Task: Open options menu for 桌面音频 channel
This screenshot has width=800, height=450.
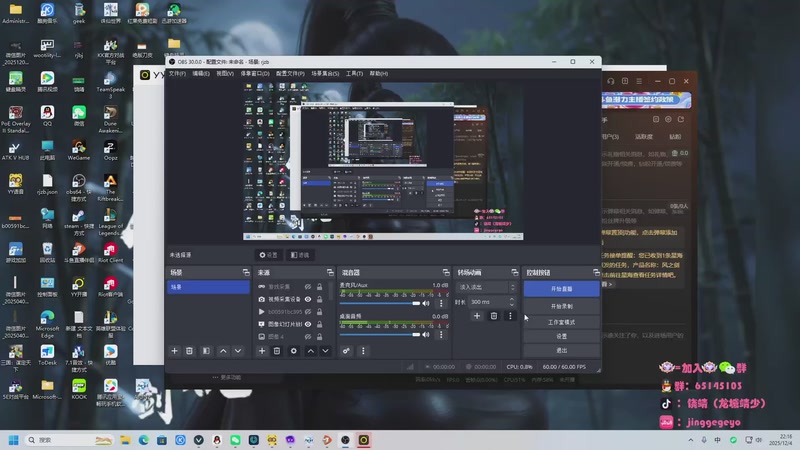Action: [443, 334]
